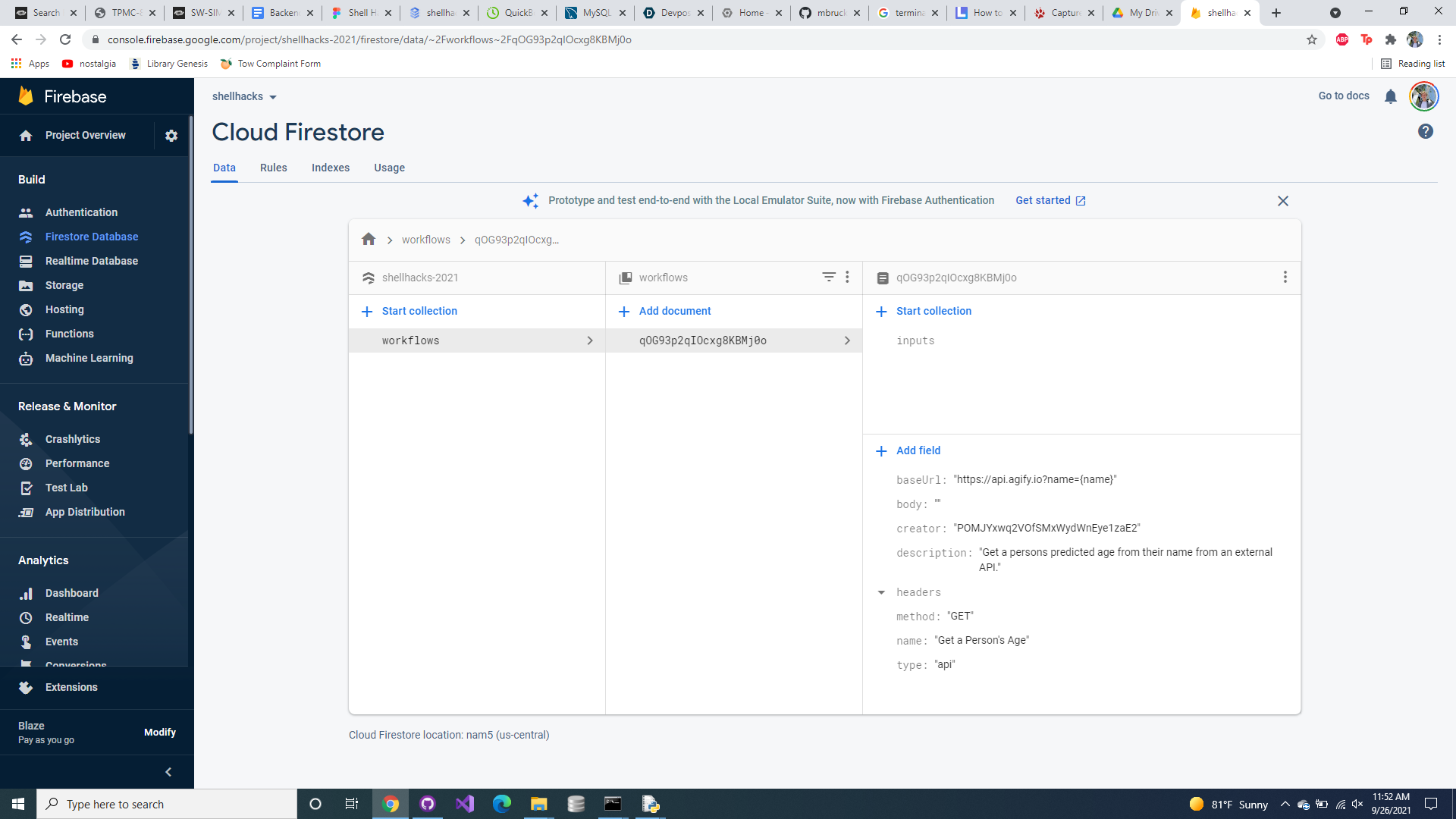
Task: Open the Indexes tab
Action: tap(330, 168)
